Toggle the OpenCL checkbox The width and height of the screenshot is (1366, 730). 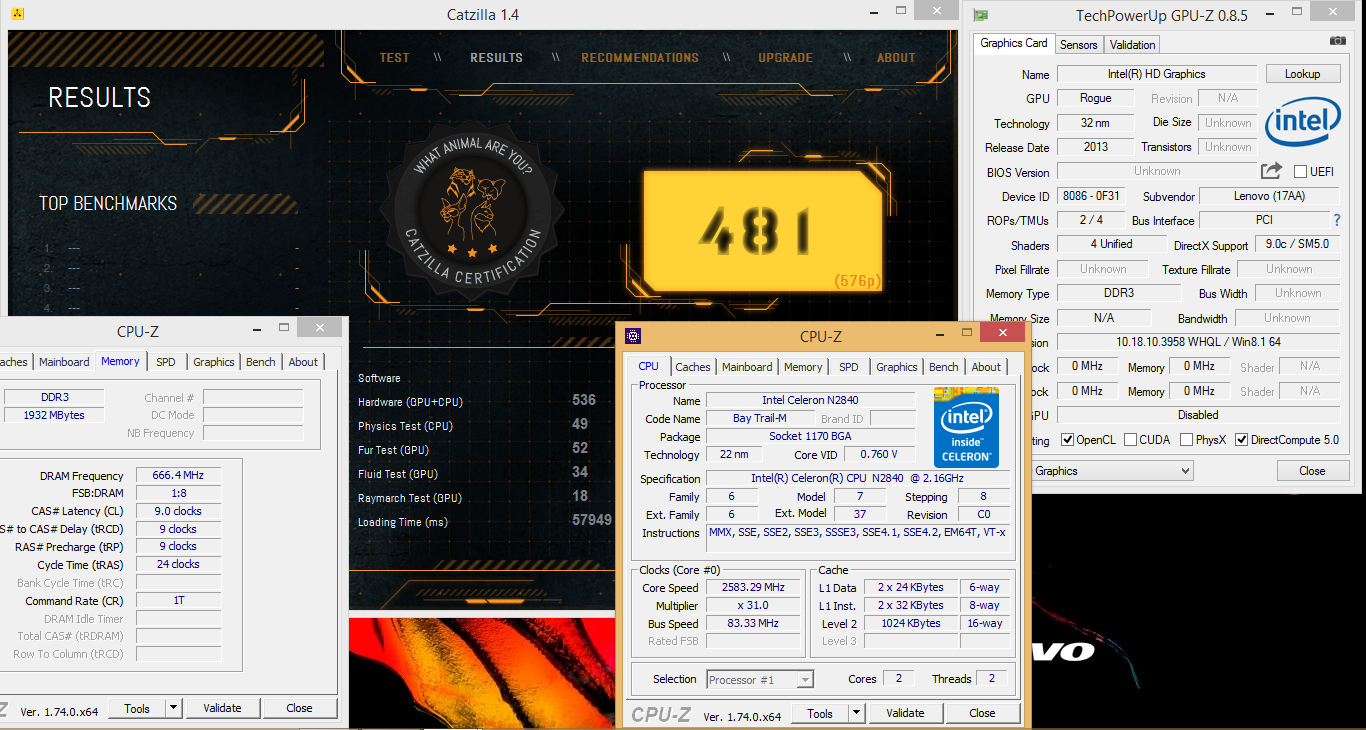click(1068, 440)
